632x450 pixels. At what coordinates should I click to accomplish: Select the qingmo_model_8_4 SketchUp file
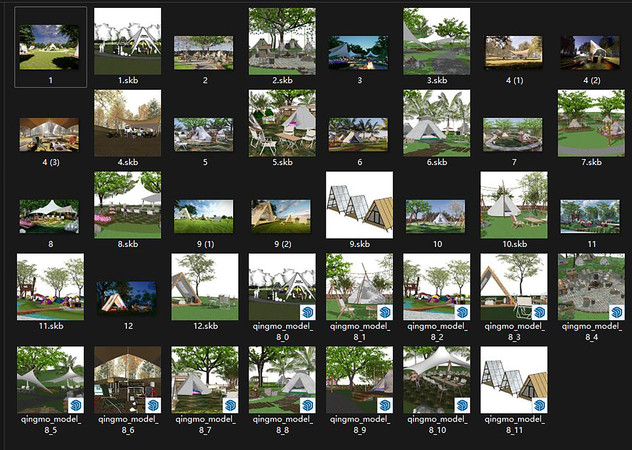[x=591, y=287]
